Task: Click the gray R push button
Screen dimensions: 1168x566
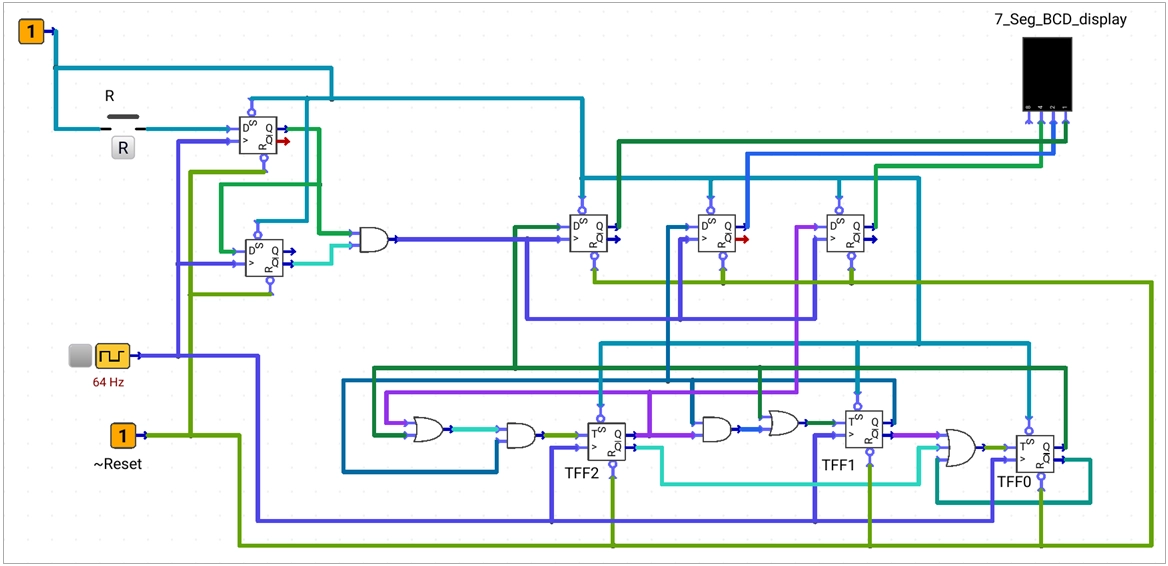Action: (124, 148)
